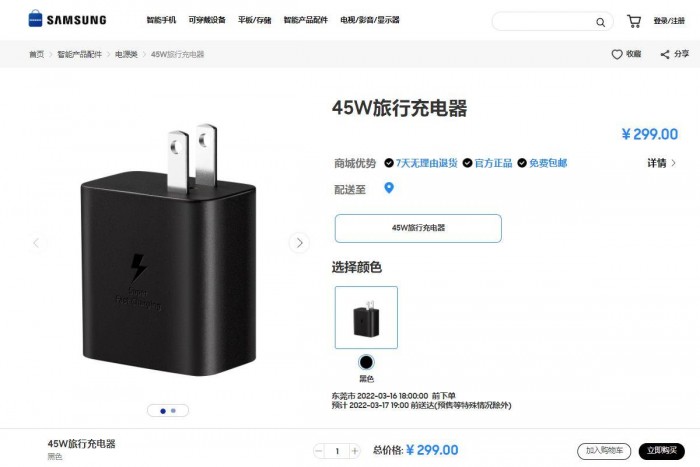Expand 详情 store benefits details

pos(662,163)
